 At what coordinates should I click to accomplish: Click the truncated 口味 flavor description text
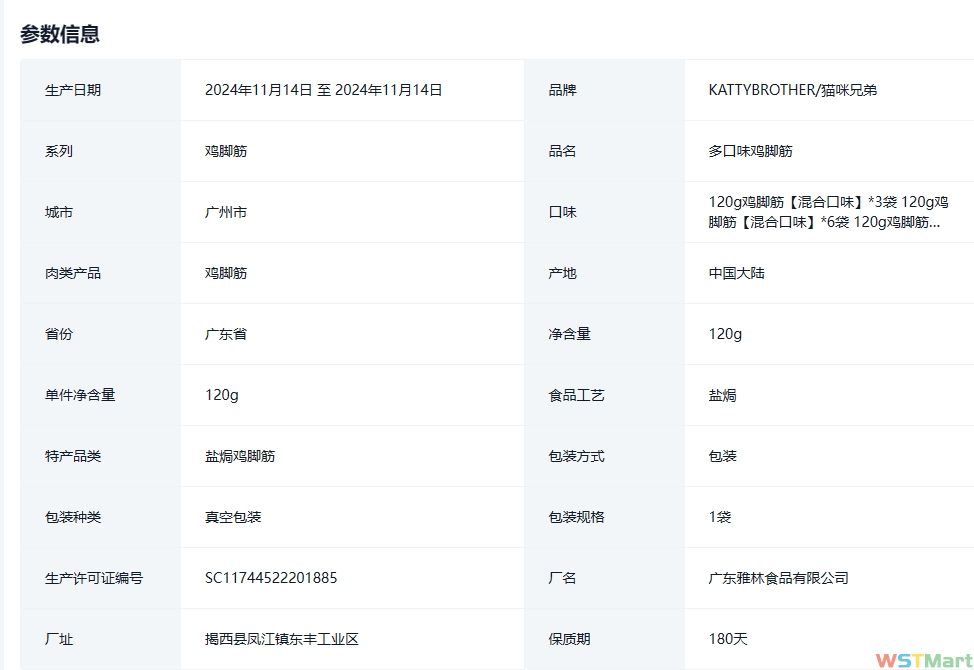[828, 212]
